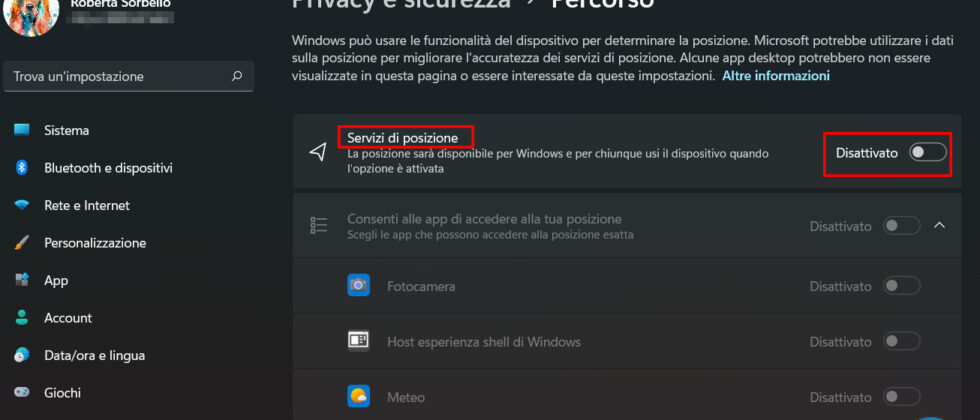The width and height of the screenshot is (980, 420).
Task: Click the Data/ora e lingua icon
Action: pyautogui.click(x=22, y=355)
